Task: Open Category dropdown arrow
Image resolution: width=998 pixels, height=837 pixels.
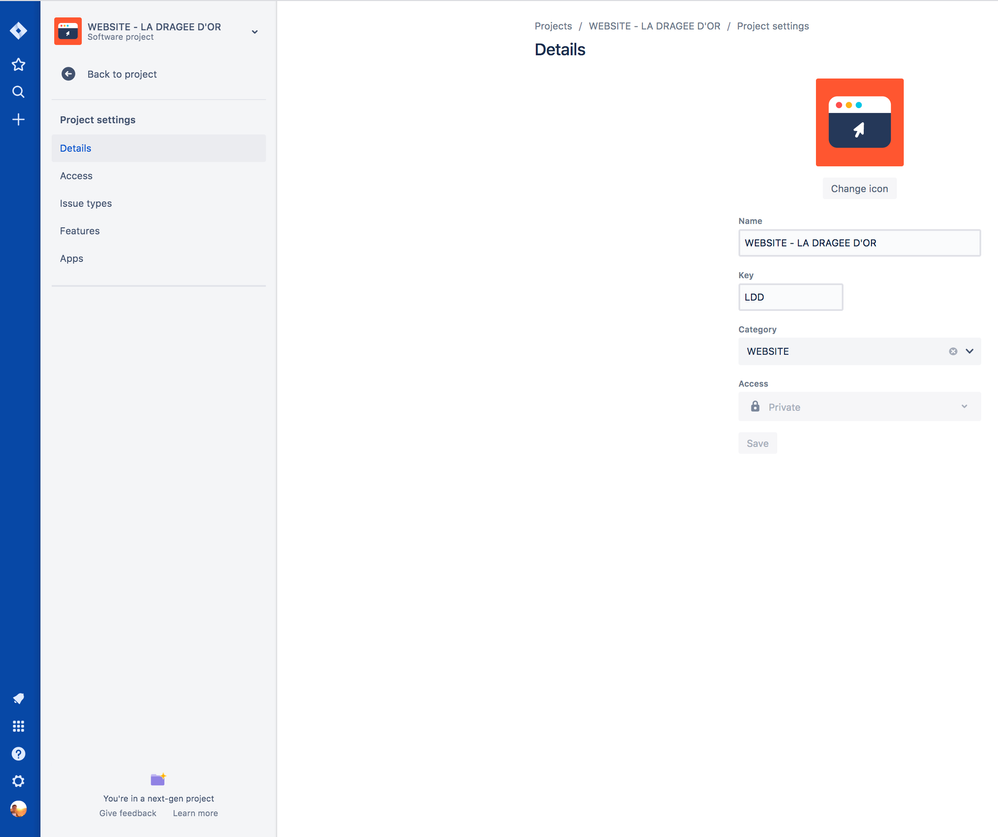Action: click(x=969, y=351)
